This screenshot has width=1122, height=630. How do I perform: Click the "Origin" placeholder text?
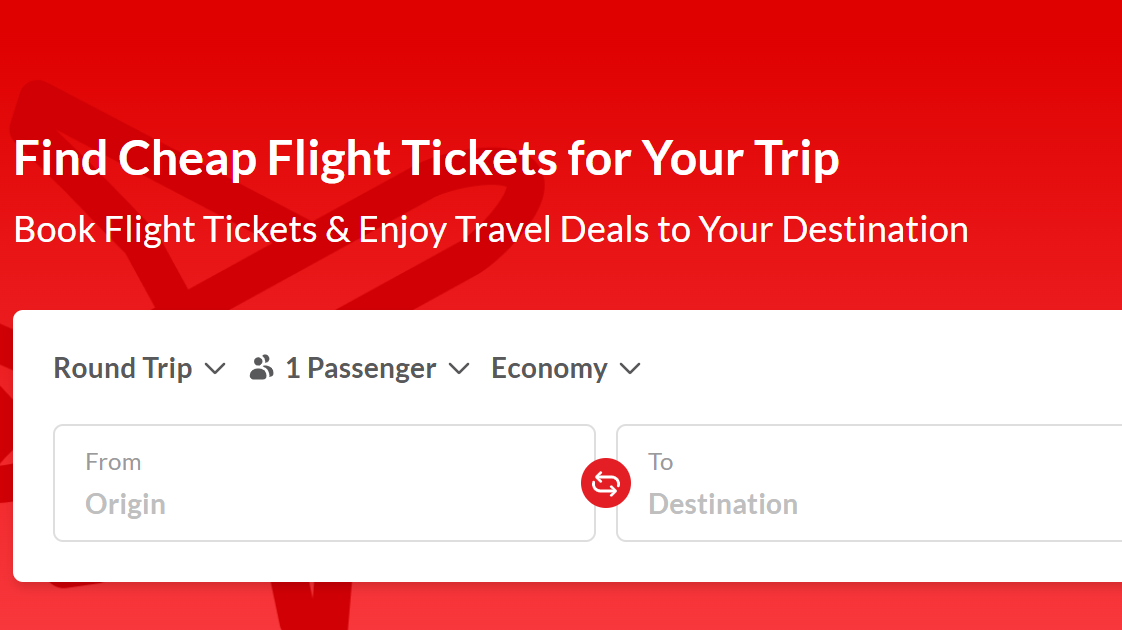pyautogui.click(x=126, y=504)
